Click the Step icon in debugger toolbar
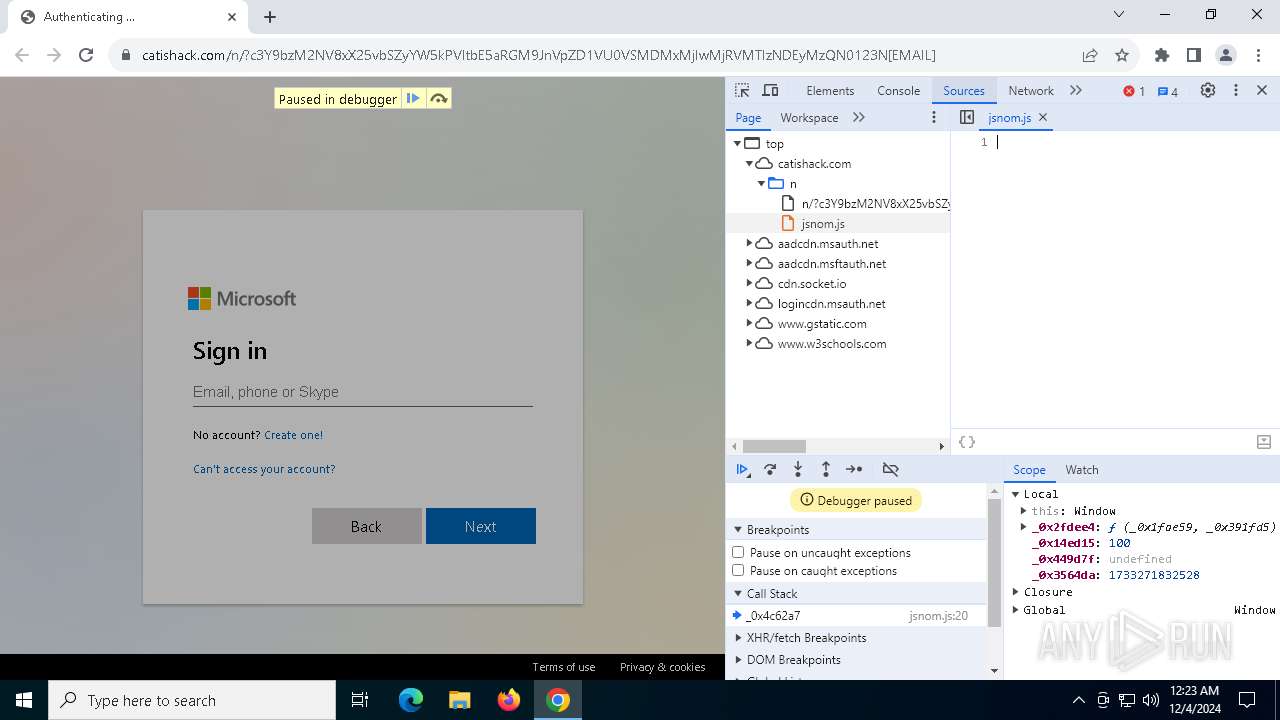The image size is (1280, 720). pyautogui.click(x=854, y=469)
